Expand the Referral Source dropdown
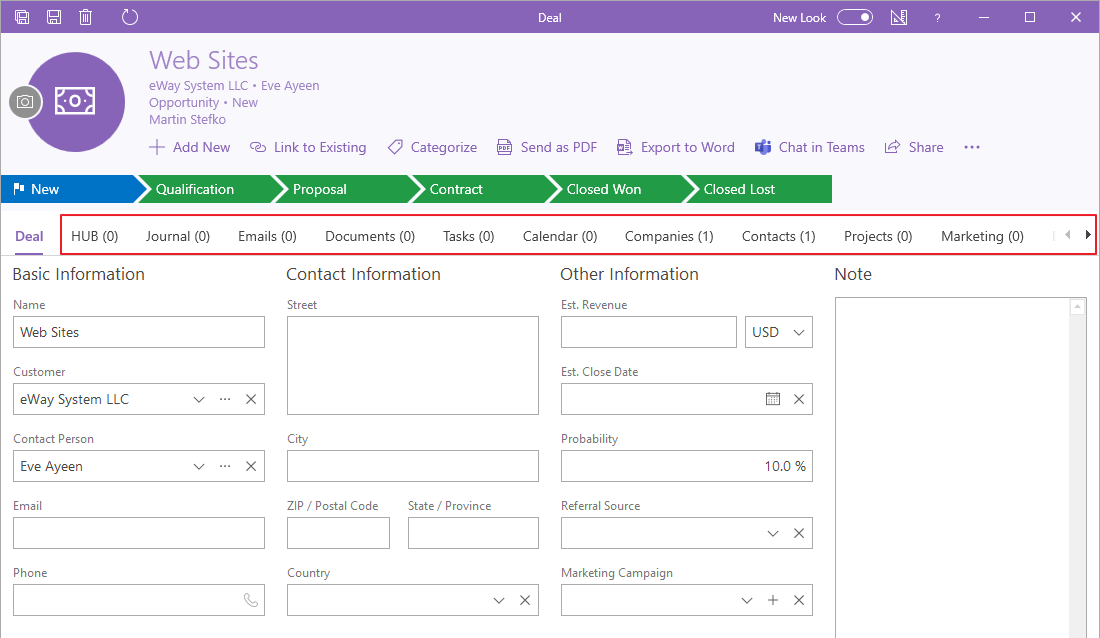 click(x=773, y=533)
